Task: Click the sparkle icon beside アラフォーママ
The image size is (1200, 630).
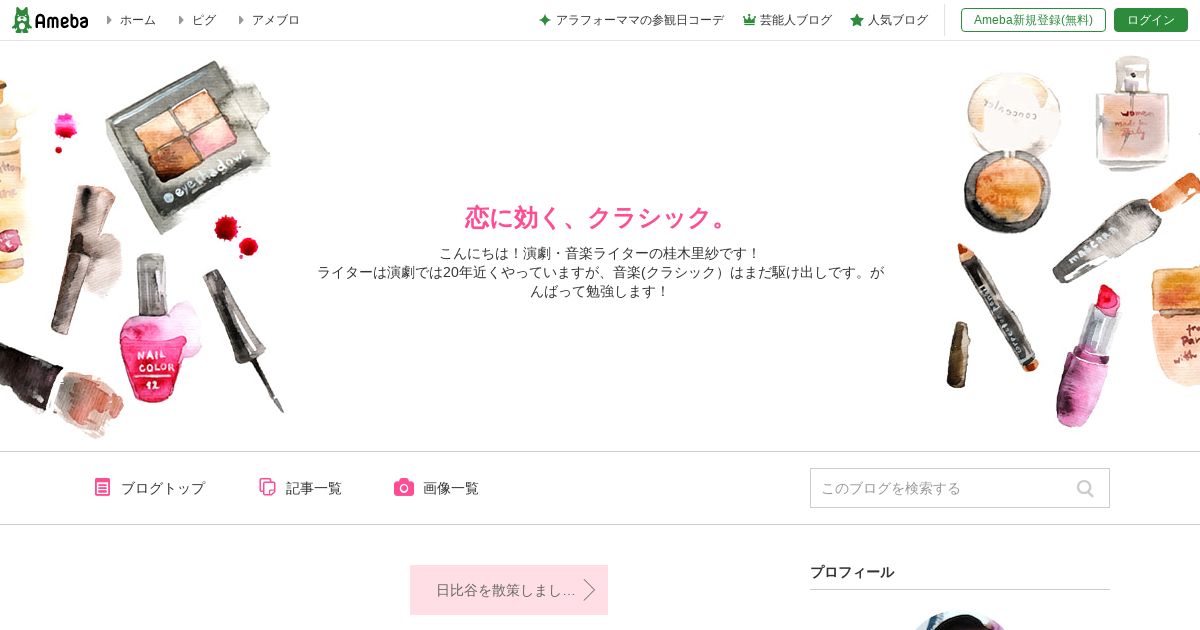Action: [x=545, y=20]
